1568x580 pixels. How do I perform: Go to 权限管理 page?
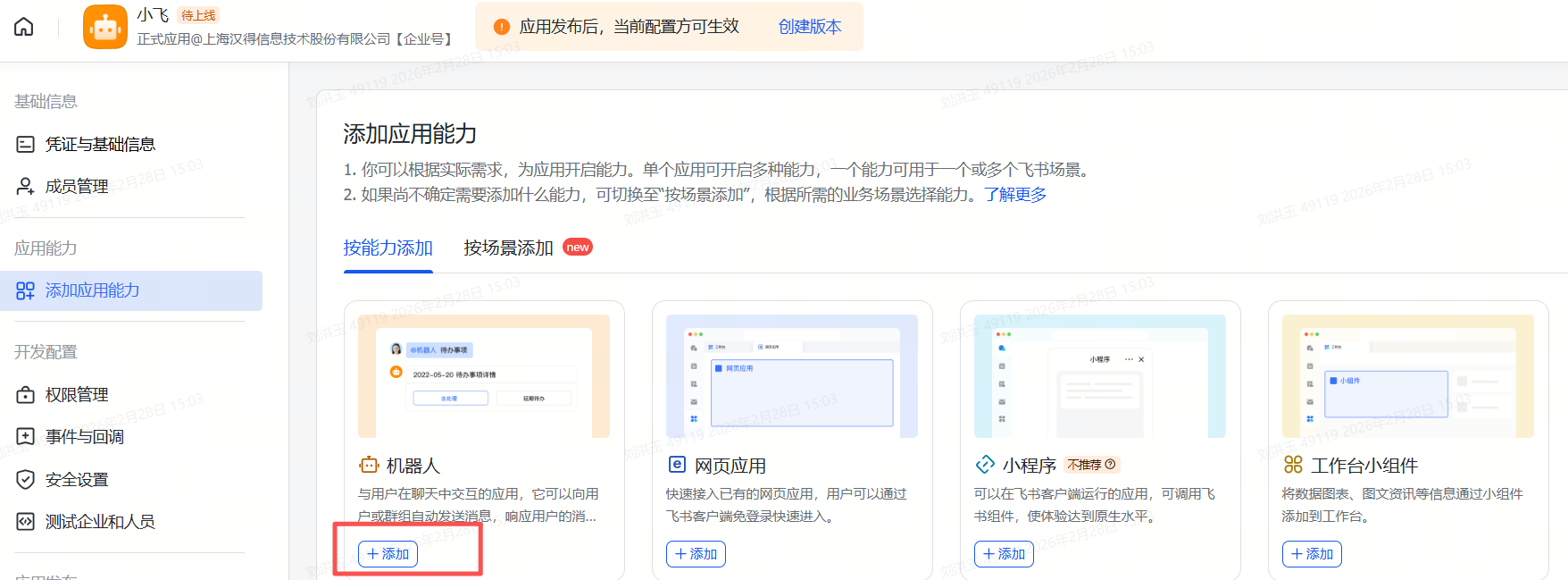pos(77,394)
